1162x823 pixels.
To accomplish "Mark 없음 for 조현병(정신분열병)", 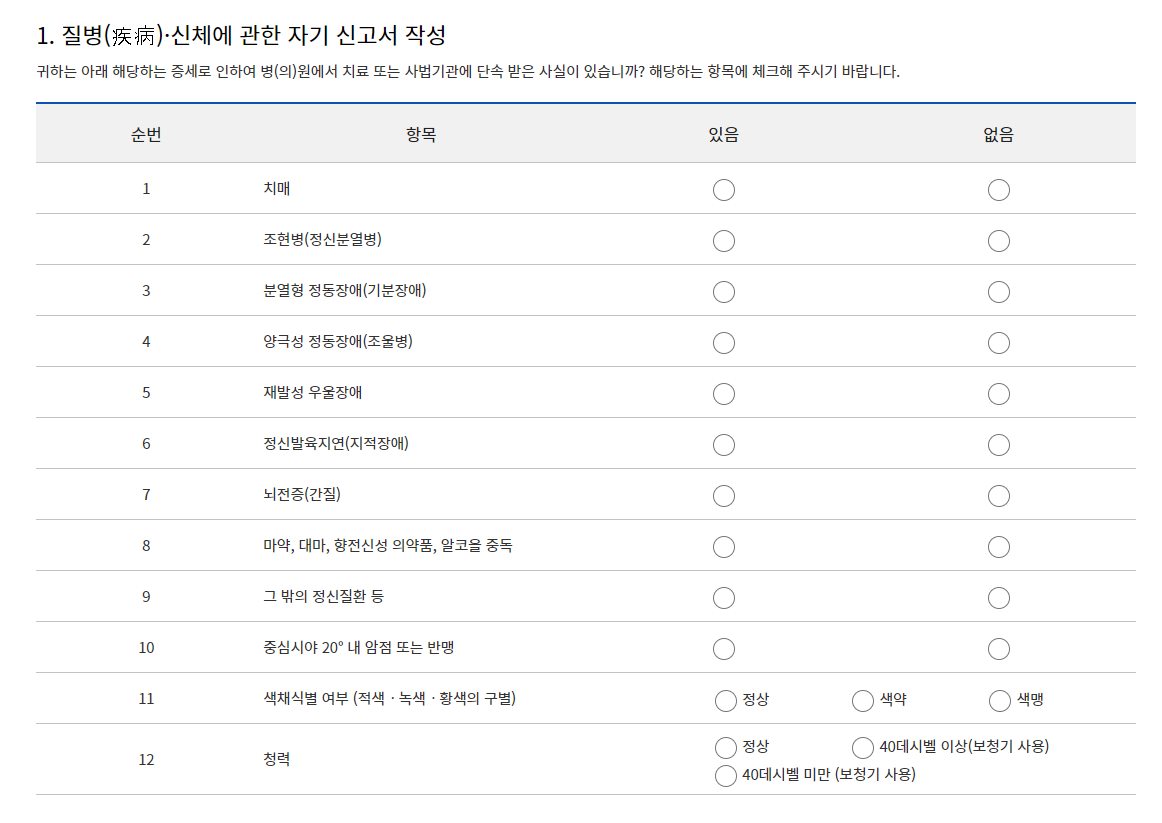I will tap(998, 240).
